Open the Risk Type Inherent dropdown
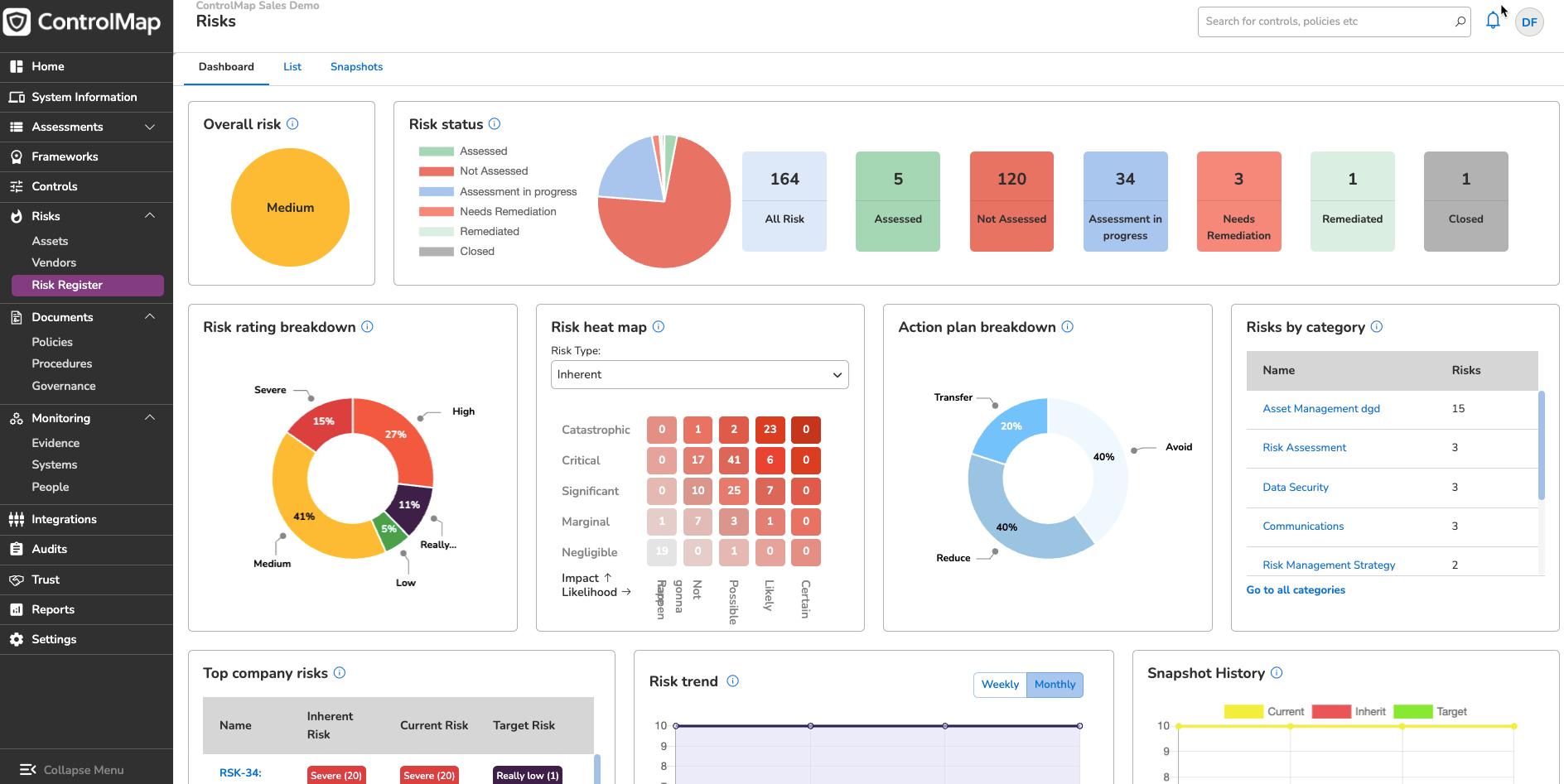Screen dimensions: 1564x784 pyautogui.click(x=699, y=375)
